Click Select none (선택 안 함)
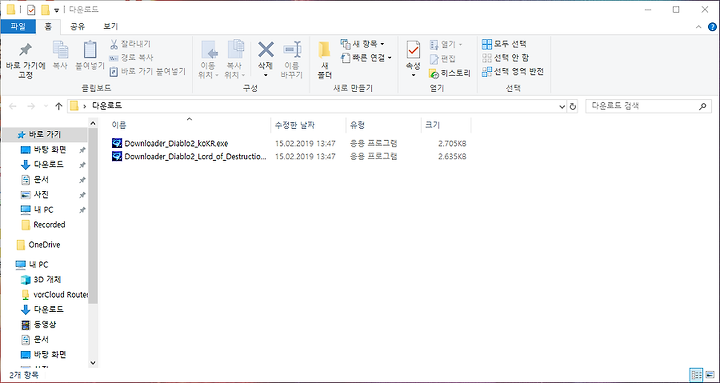Viewport: 720px width, 383px height. [505, 58]
